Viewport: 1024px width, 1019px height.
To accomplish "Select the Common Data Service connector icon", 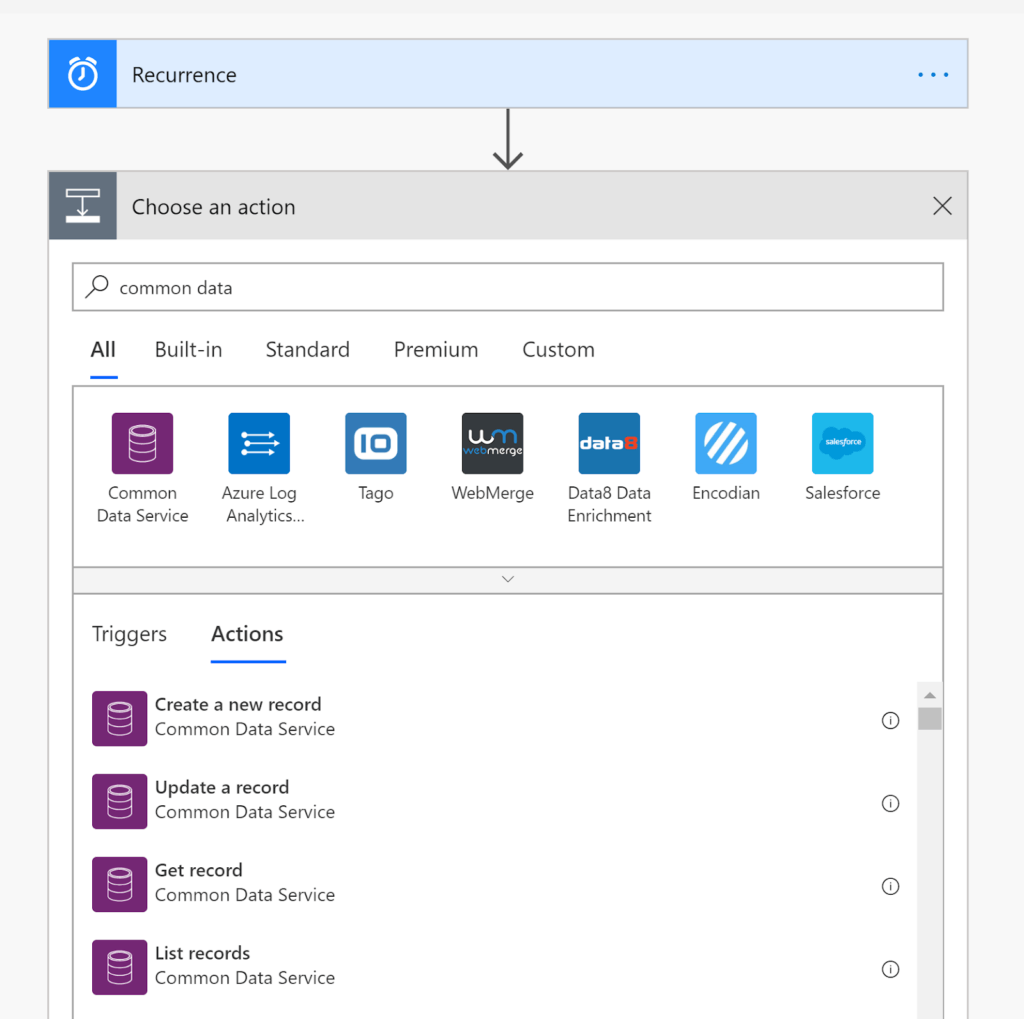I will [142, 443].
